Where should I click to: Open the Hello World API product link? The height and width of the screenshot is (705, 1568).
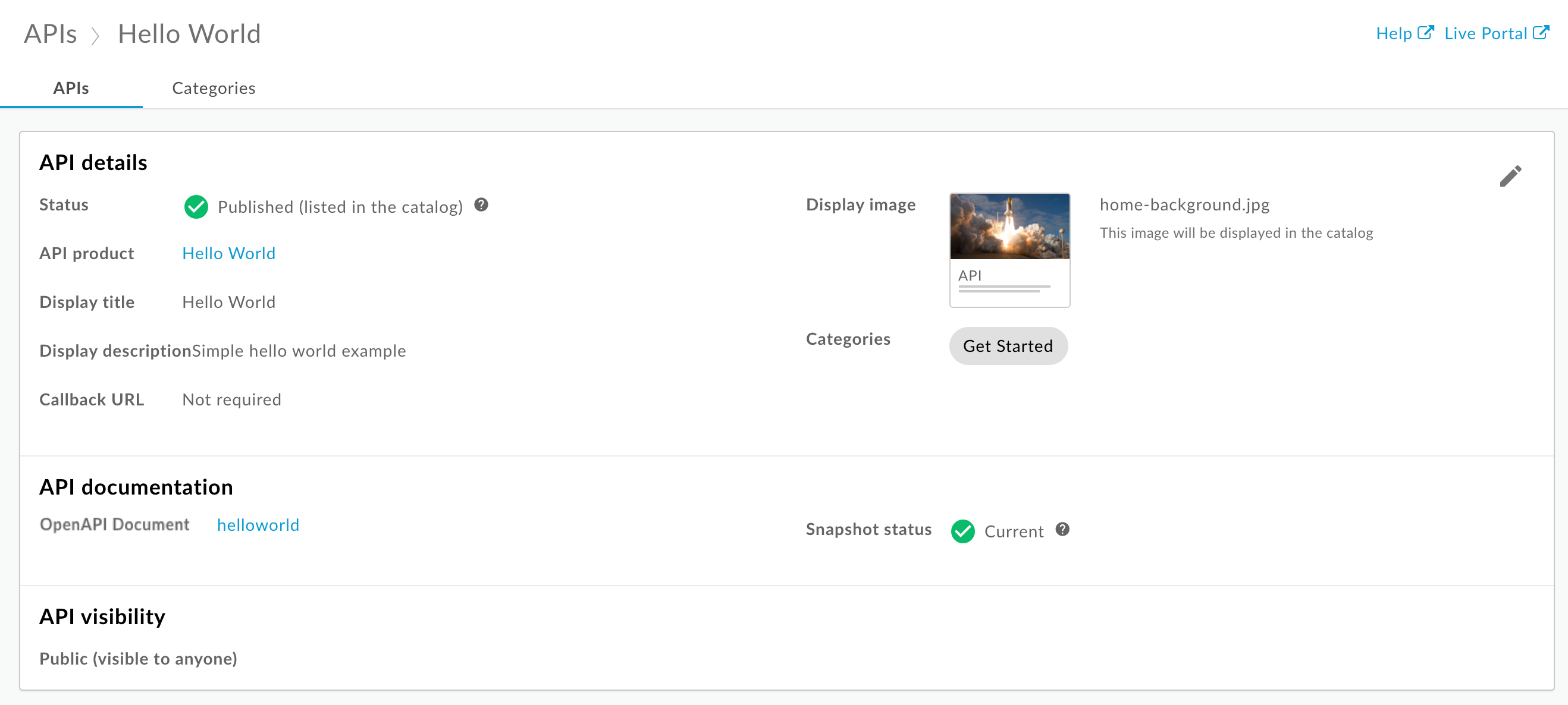coord(228,253)
